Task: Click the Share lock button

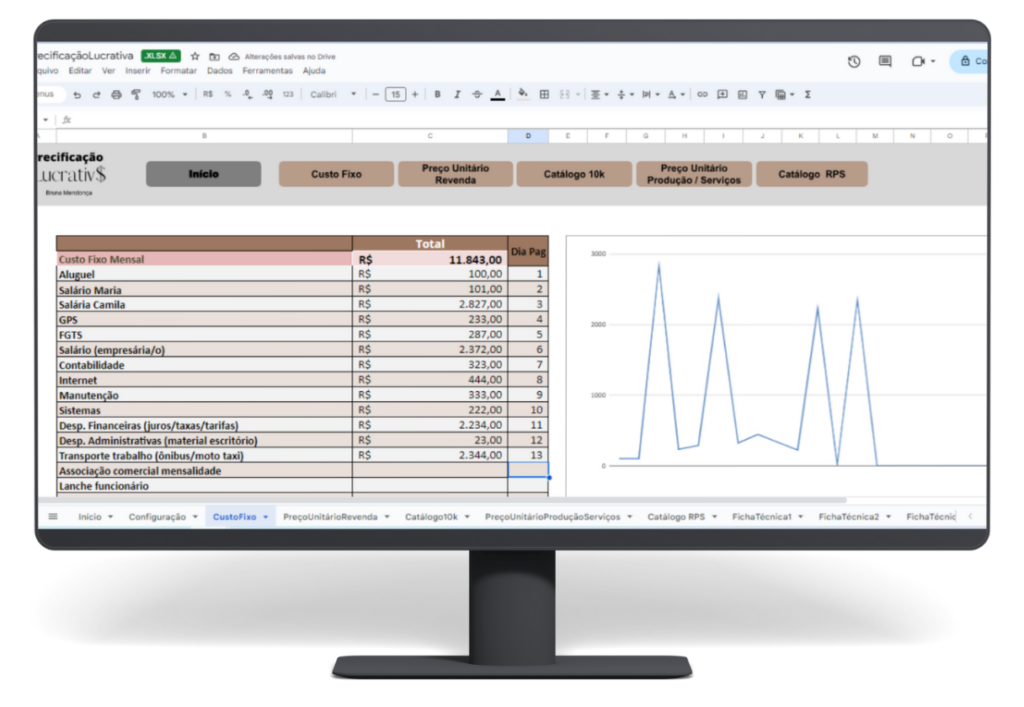Action: click(970, 61)
